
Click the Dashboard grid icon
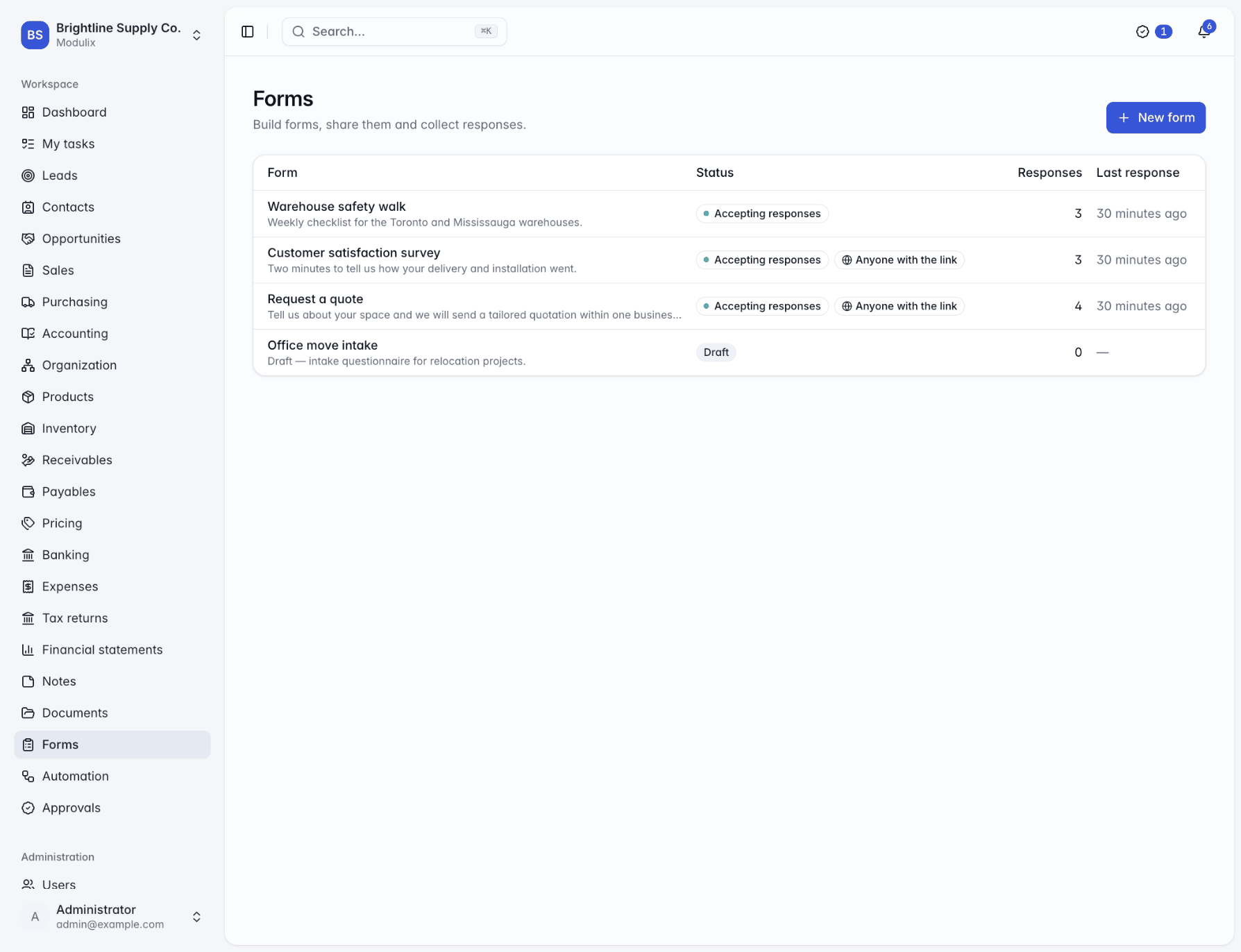pos(28,112)
